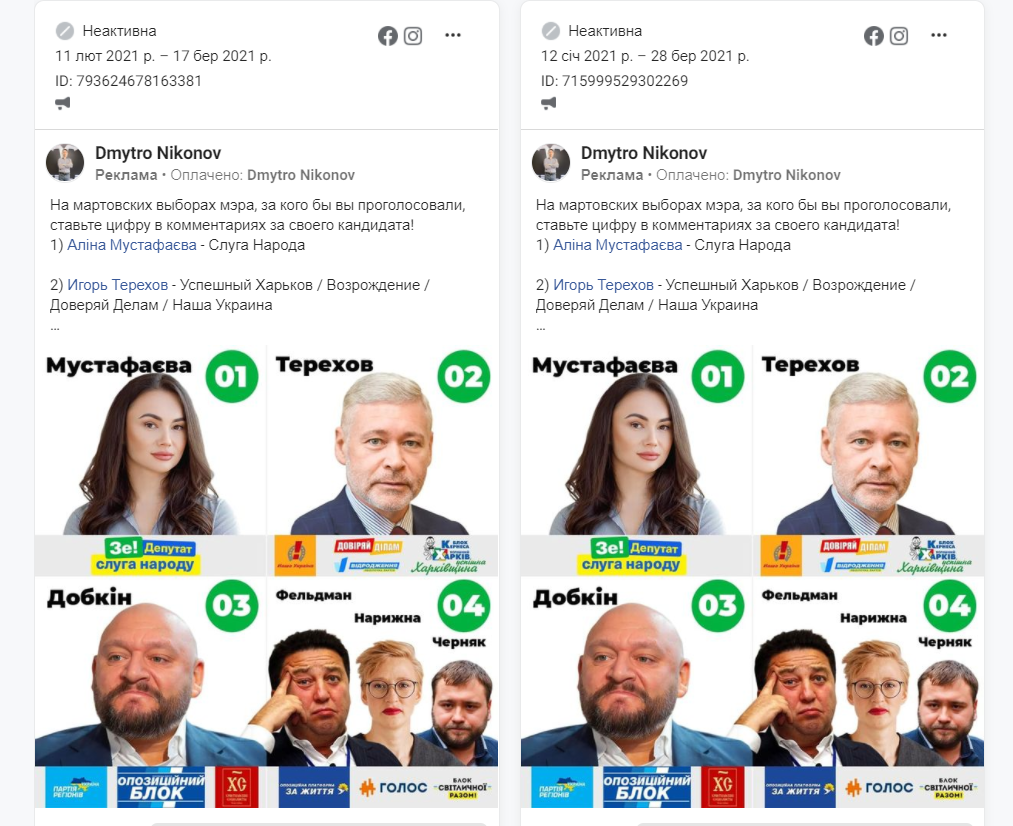Image resolution: width=1013 pixels, height=826 pixels.
Task: Click the Терехов 02 candidate image in the right ad
Action: click(x=868, y=460)
